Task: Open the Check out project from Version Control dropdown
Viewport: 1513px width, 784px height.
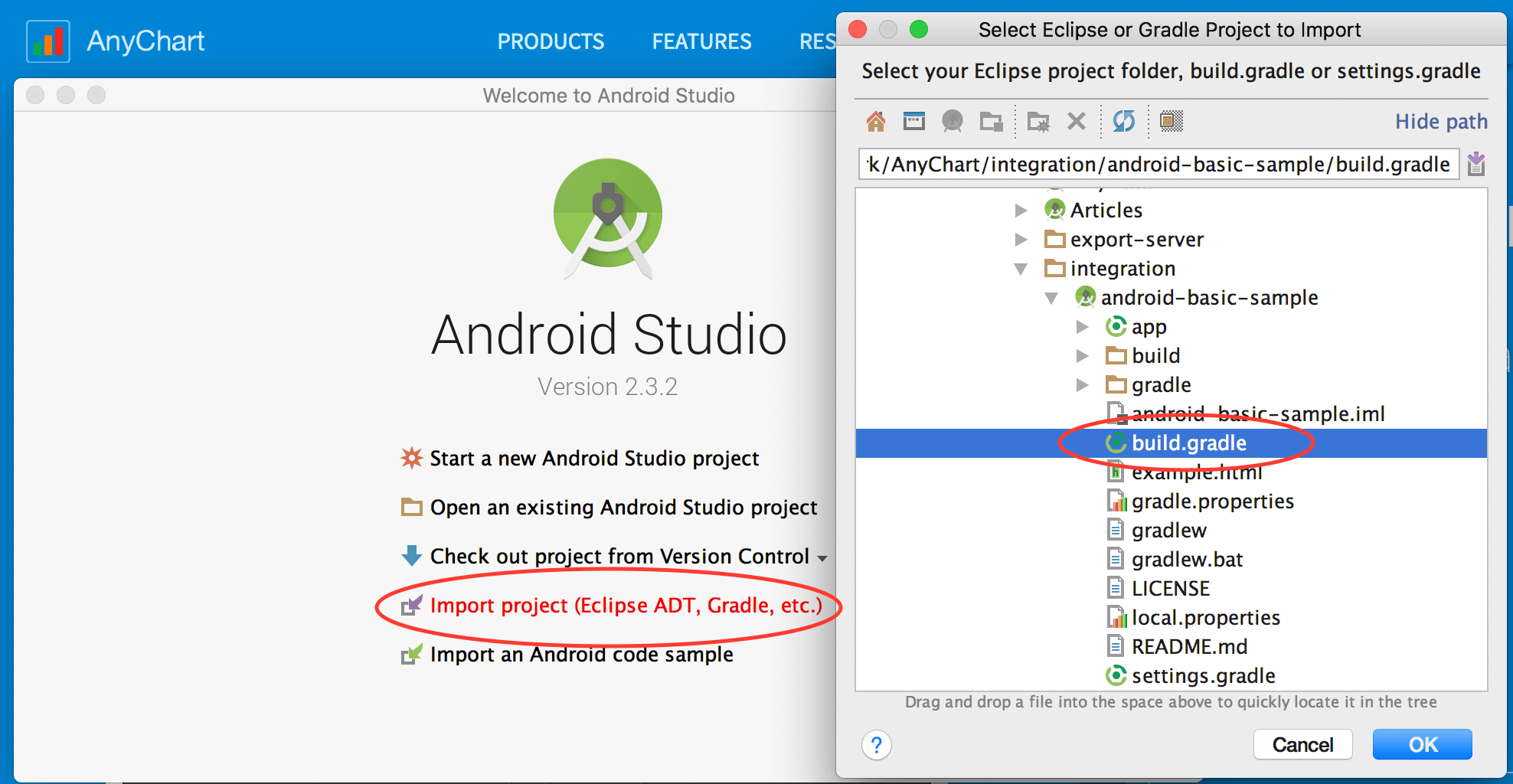Action: pos(823,557)
